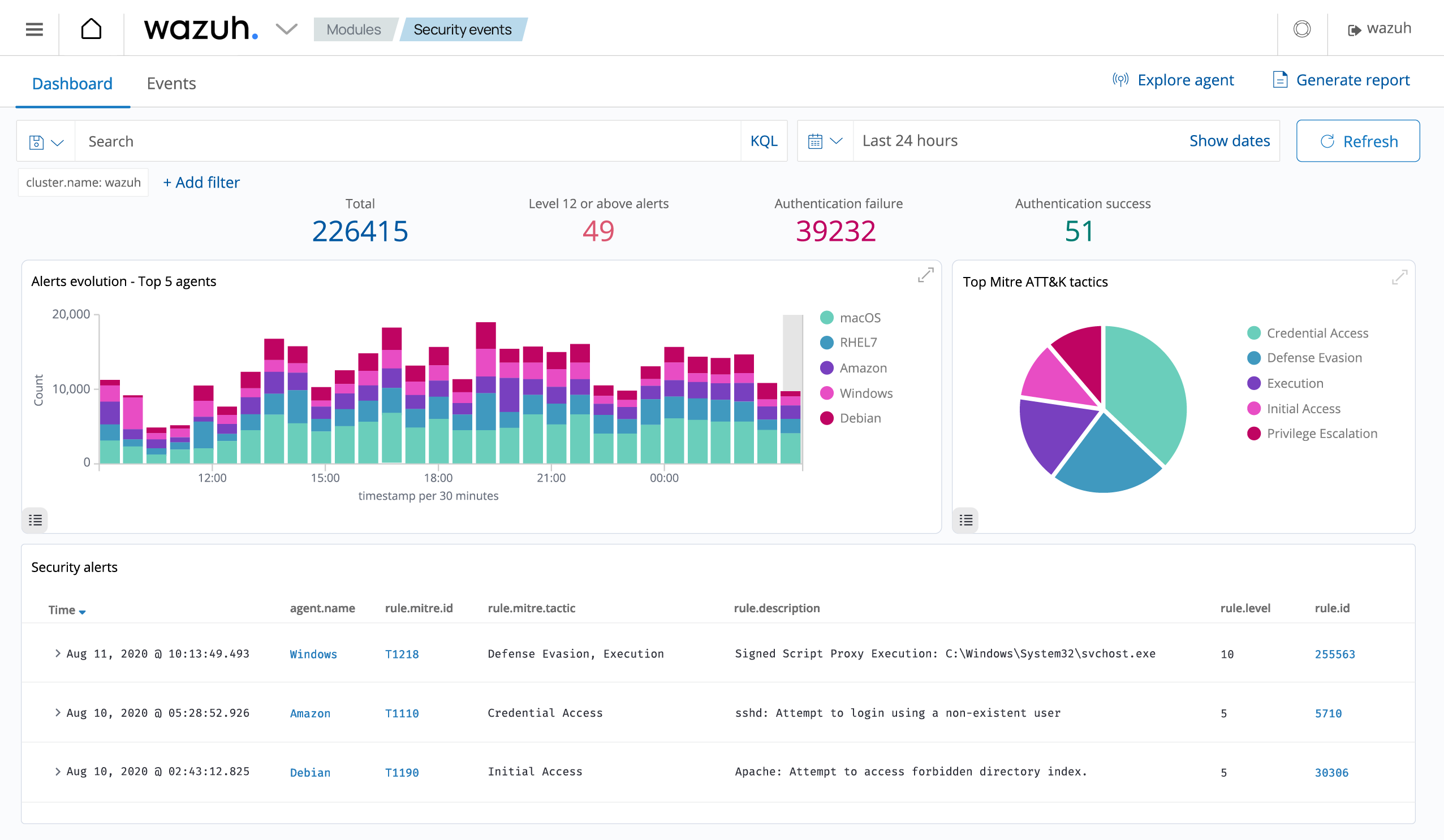Toggle legend list icon under Alerts evolution chart
The image size is (1444, 840).
coord(35,521)
